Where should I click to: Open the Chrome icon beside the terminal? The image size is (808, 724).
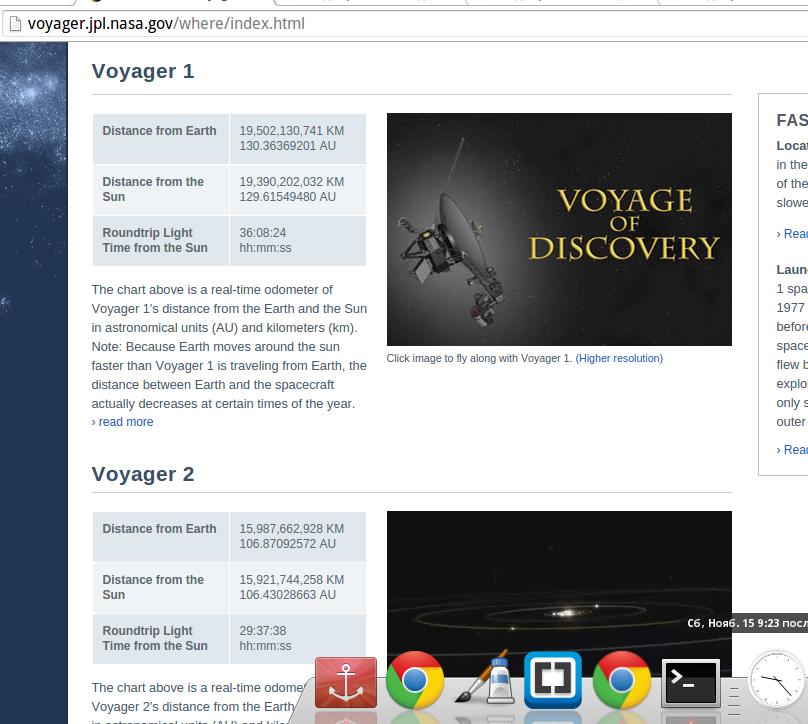621,680
